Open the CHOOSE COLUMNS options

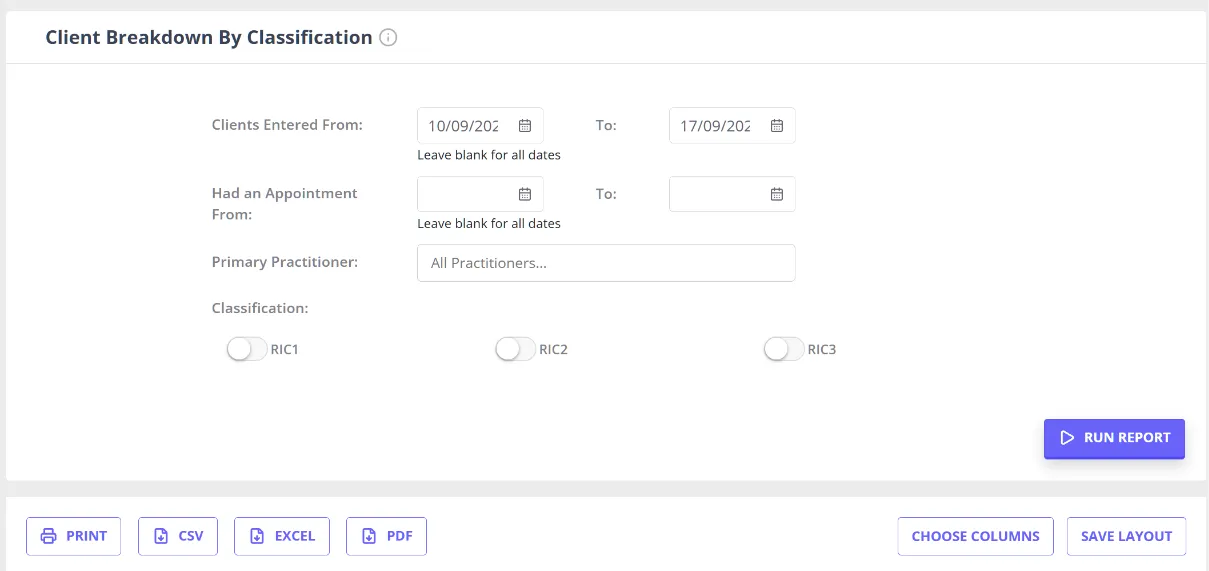coord(975,536)
